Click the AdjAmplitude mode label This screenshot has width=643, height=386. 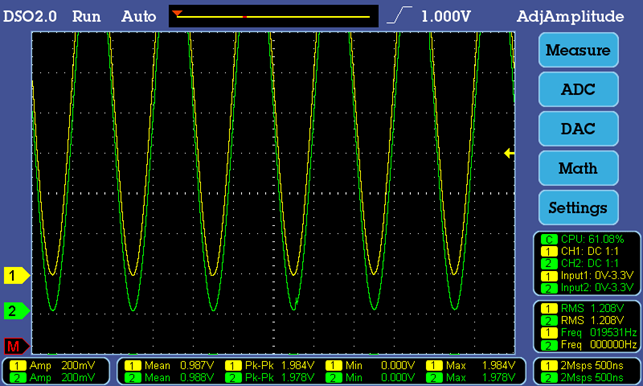pos(570,16)
